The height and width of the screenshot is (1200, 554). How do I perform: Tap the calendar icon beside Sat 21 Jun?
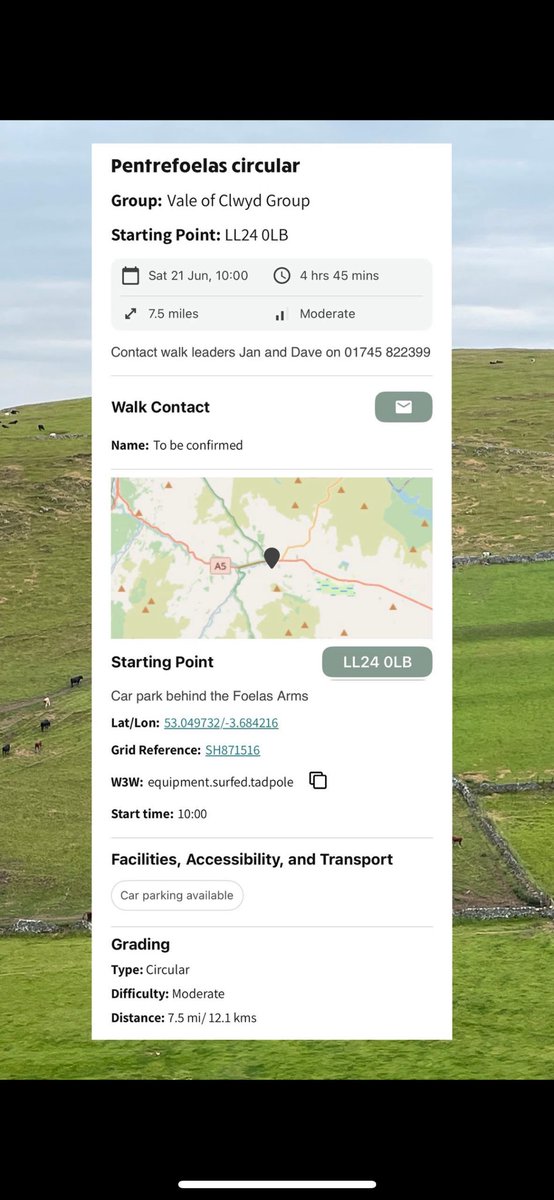point(130,275)
